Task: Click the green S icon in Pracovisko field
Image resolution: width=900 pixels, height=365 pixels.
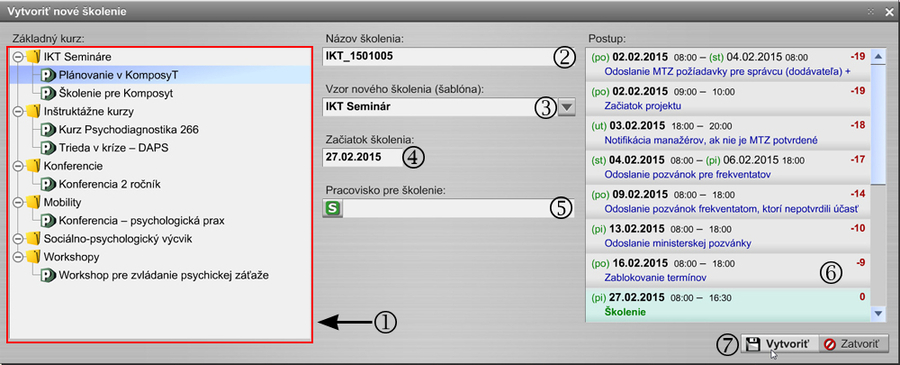Action: coord(333,208)
